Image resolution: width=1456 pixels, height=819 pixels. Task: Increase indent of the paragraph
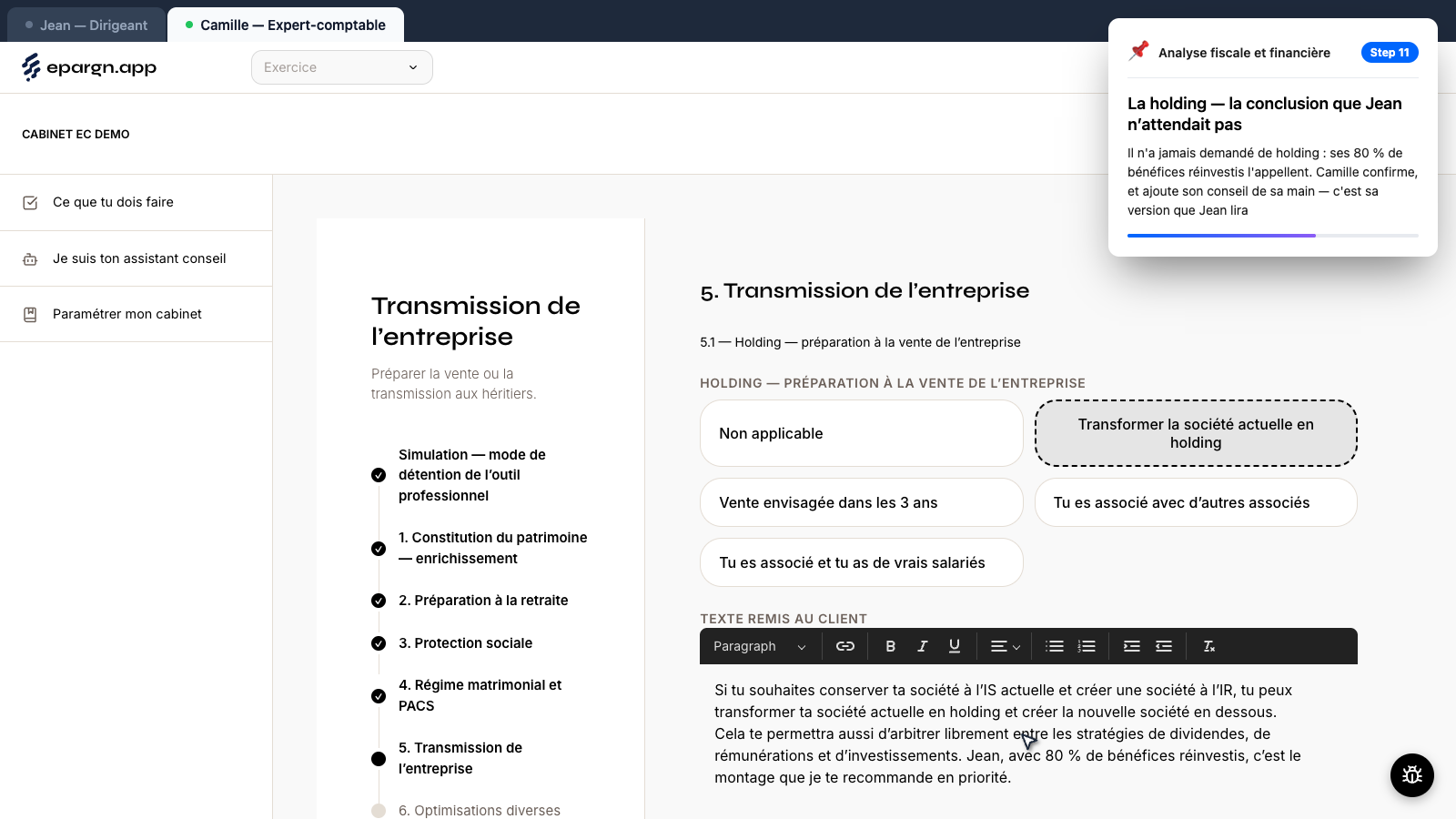tap(1132, 646)
